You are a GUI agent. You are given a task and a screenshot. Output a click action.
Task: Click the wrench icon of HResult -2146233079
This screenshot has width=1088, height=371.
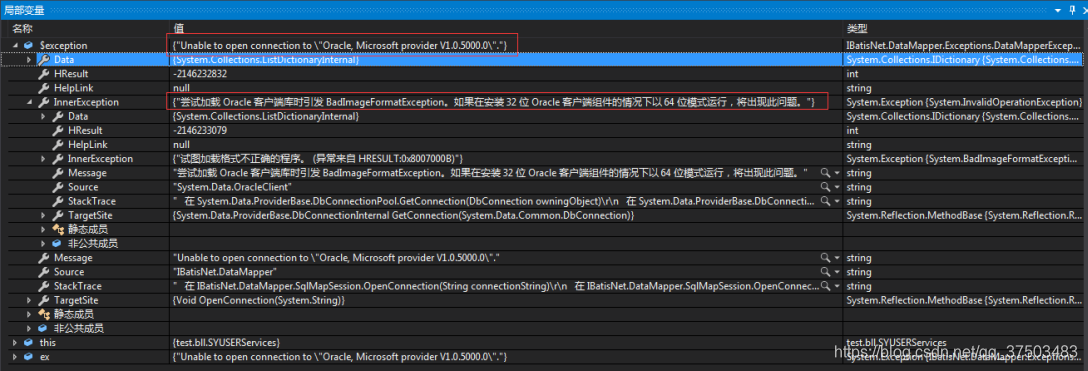point(57,130)
